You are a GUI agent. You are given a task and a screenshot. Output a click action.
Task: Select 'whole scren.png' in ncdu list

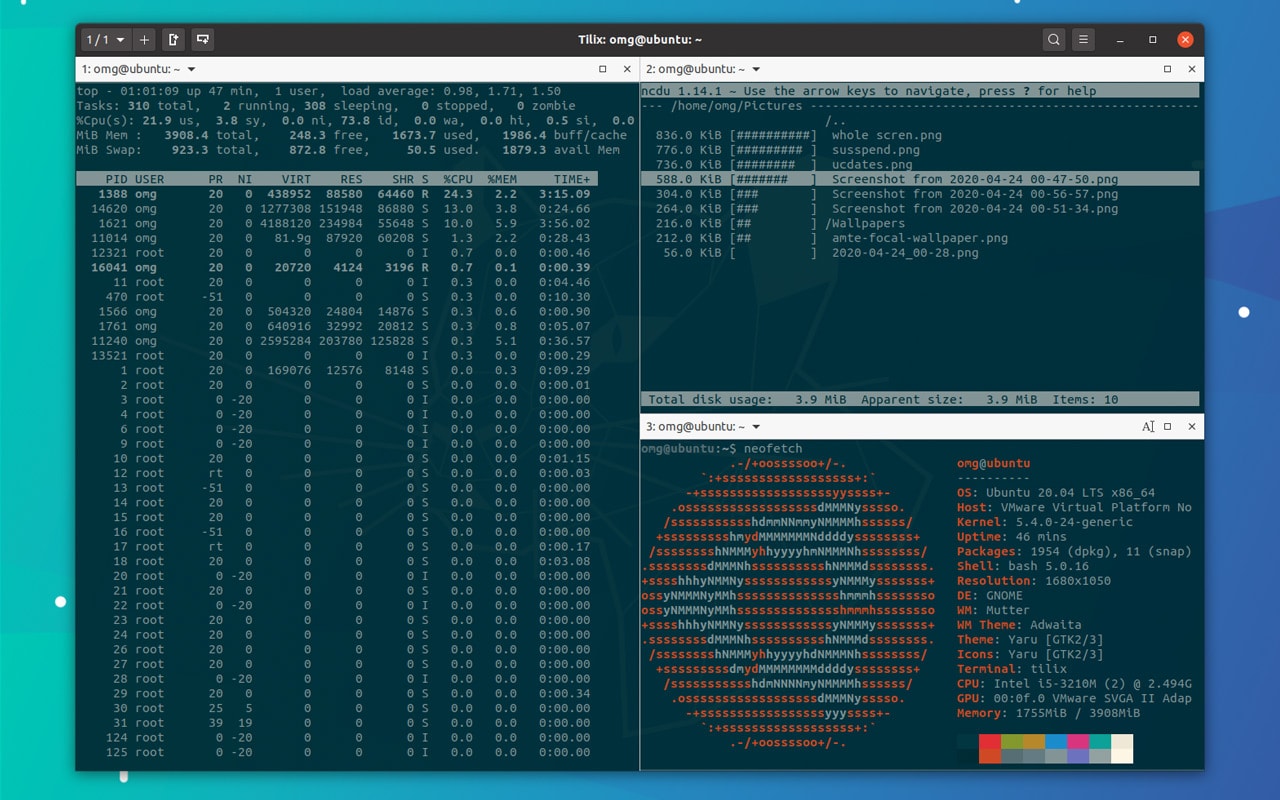886,135
